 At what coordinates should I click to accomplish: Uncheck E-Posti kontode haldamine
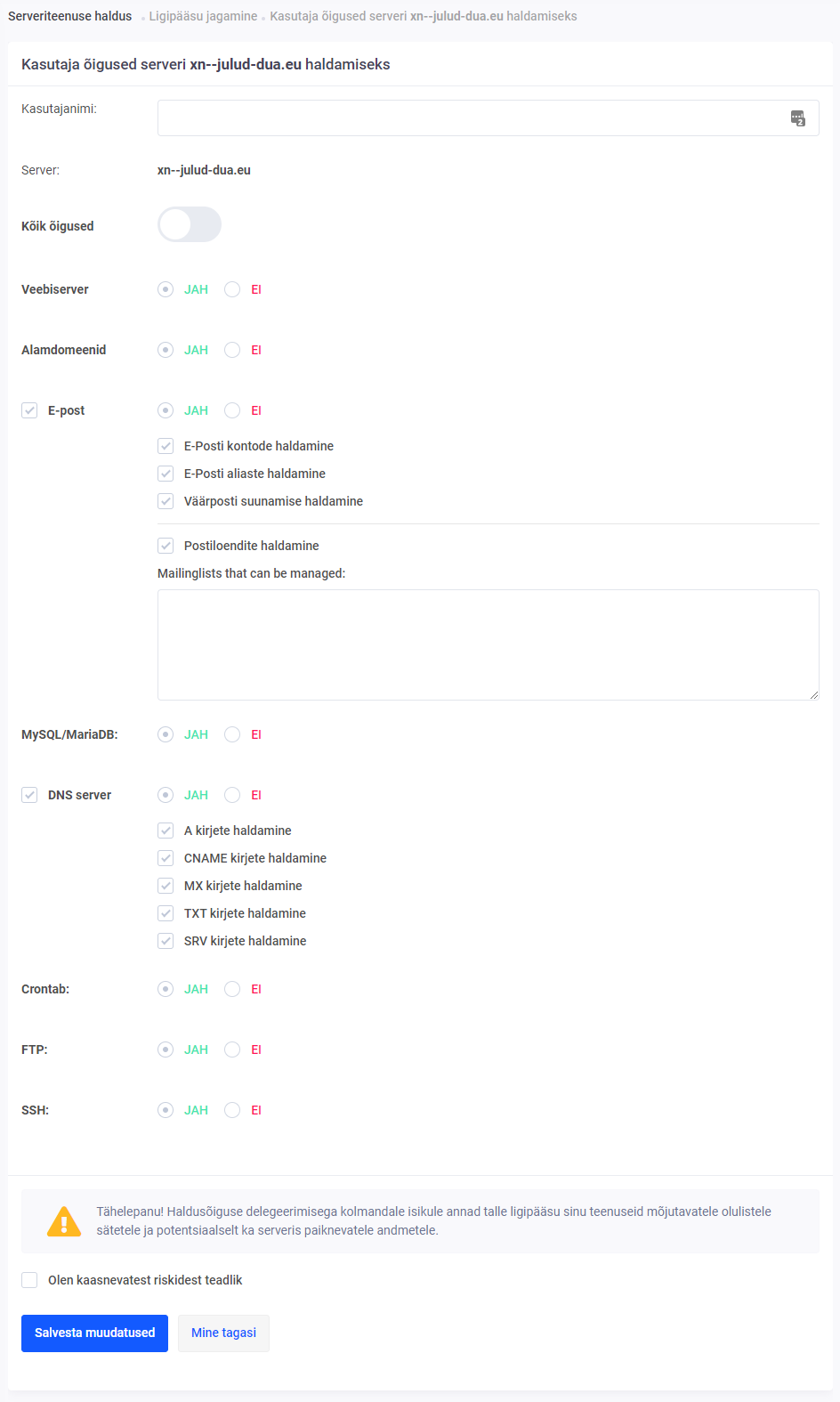pos(166,446)
